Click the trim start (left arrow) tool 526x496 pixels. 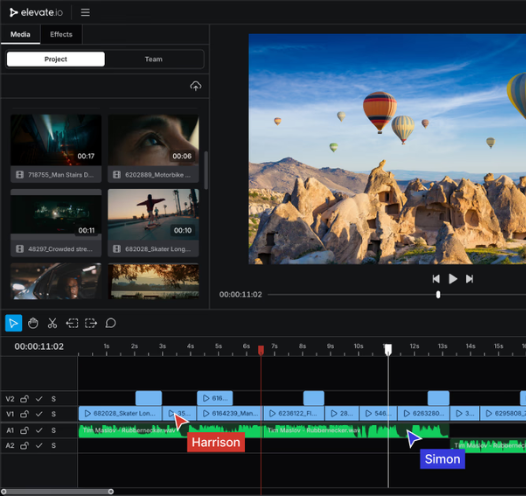click(x=72, y=323)
